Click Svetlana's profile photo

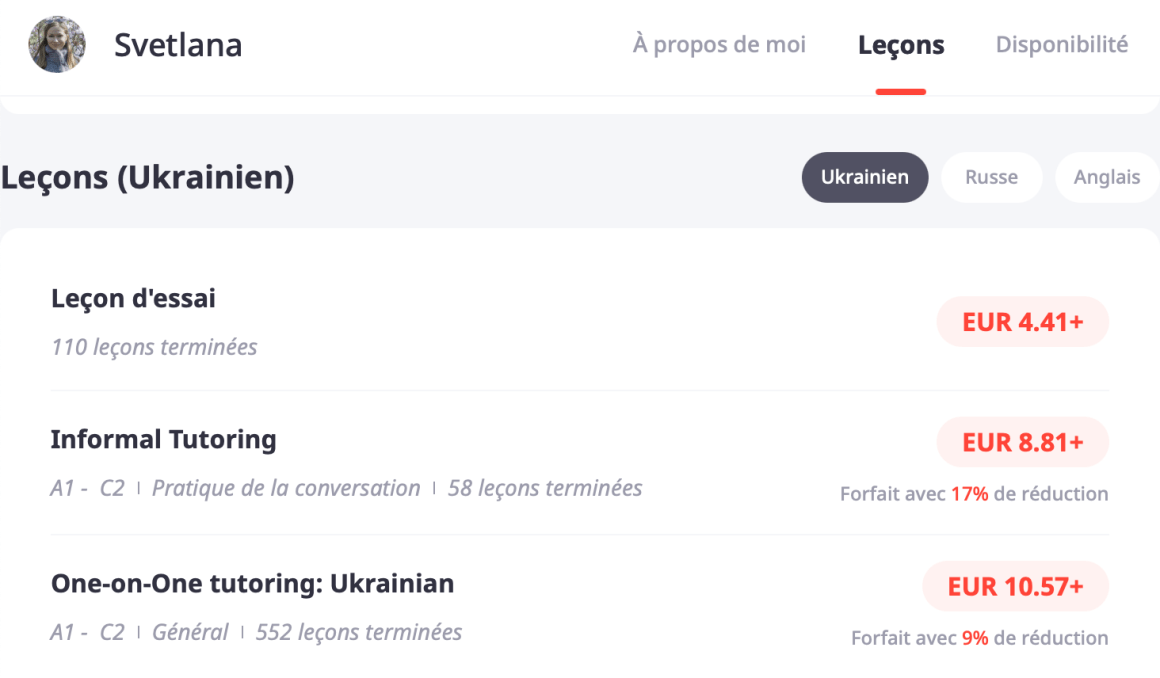click(x=57, y=45)
